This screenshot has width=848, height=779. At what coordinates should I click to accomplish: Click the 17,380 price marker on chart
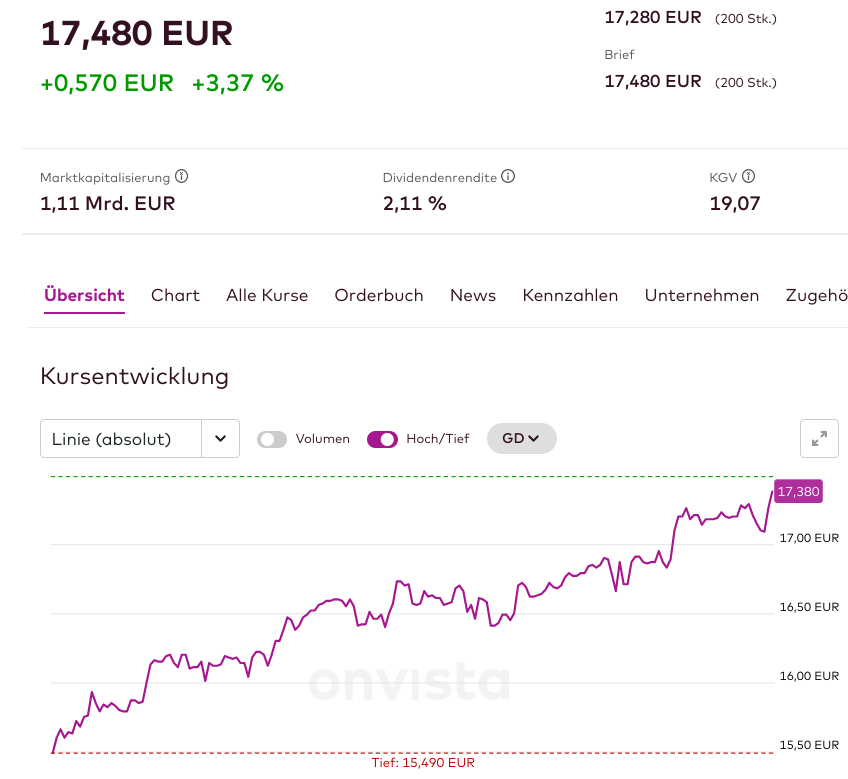pos(797,491)
